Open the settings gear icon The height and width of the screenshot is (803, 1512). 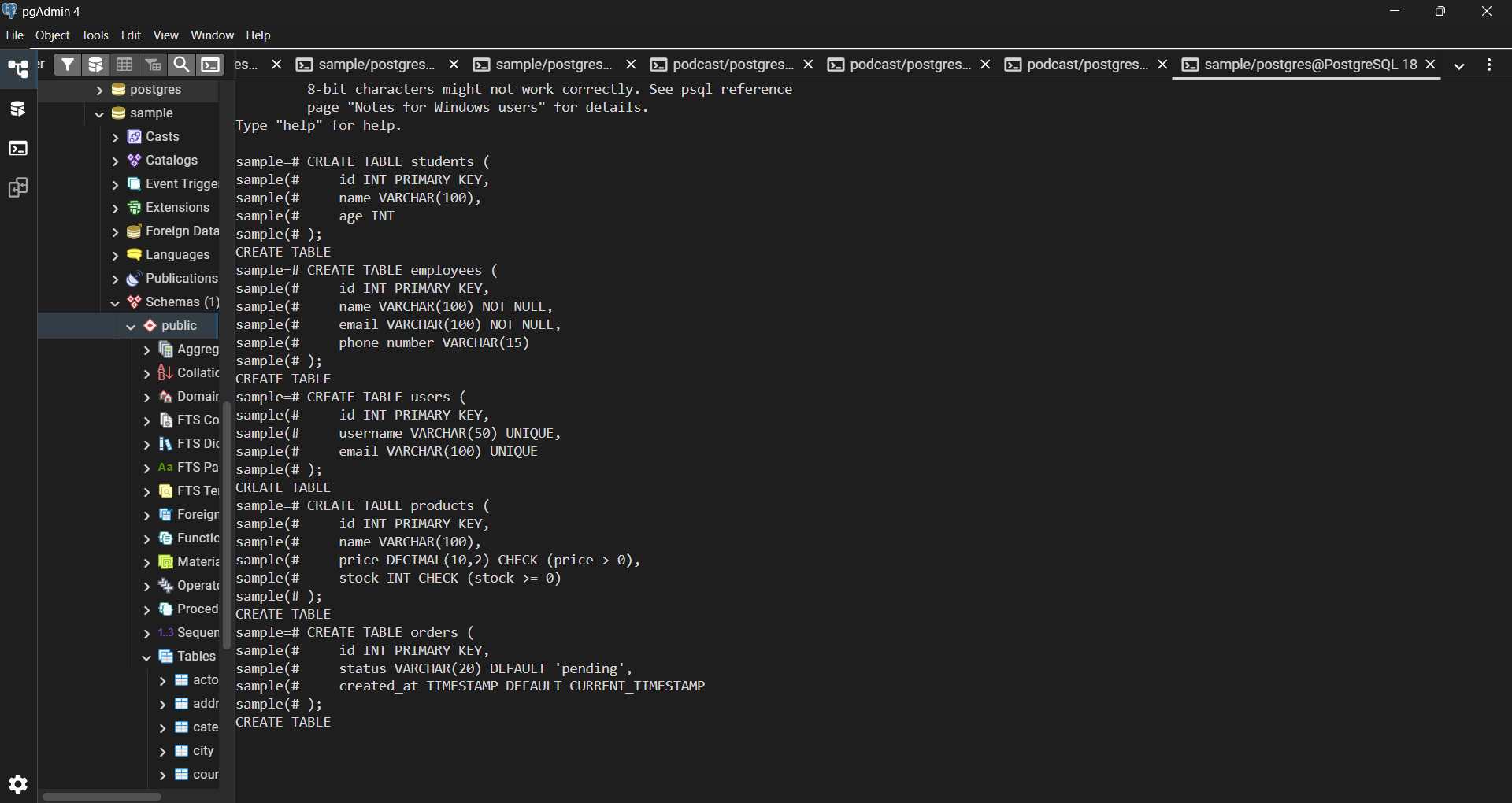(x=17, y=783)
